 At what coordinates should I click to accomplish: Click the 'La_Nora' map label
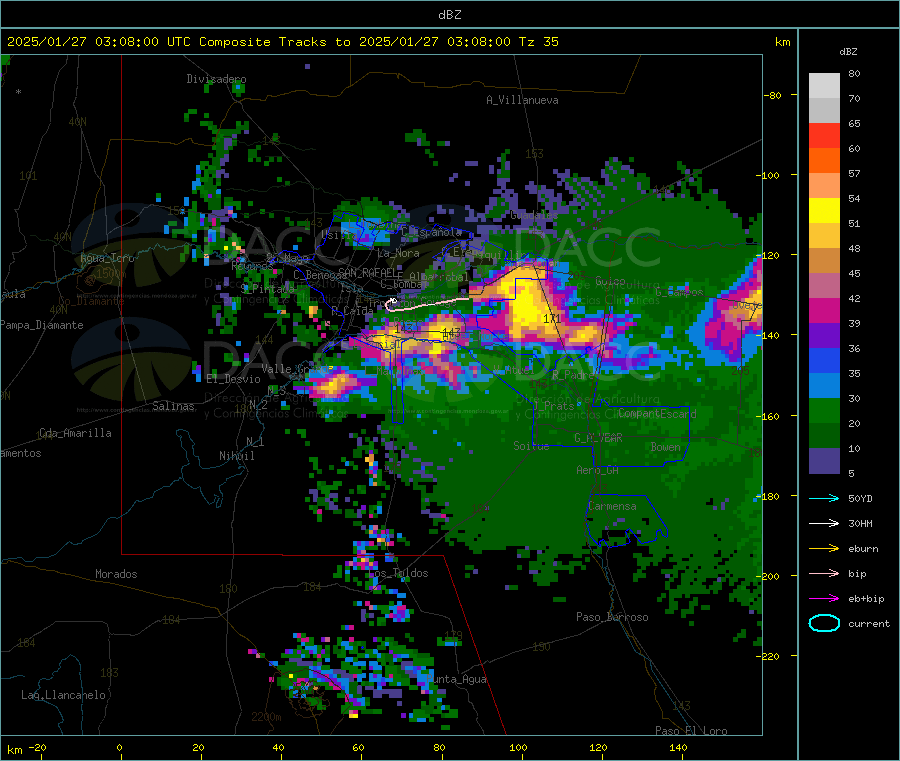pos(398,253)
